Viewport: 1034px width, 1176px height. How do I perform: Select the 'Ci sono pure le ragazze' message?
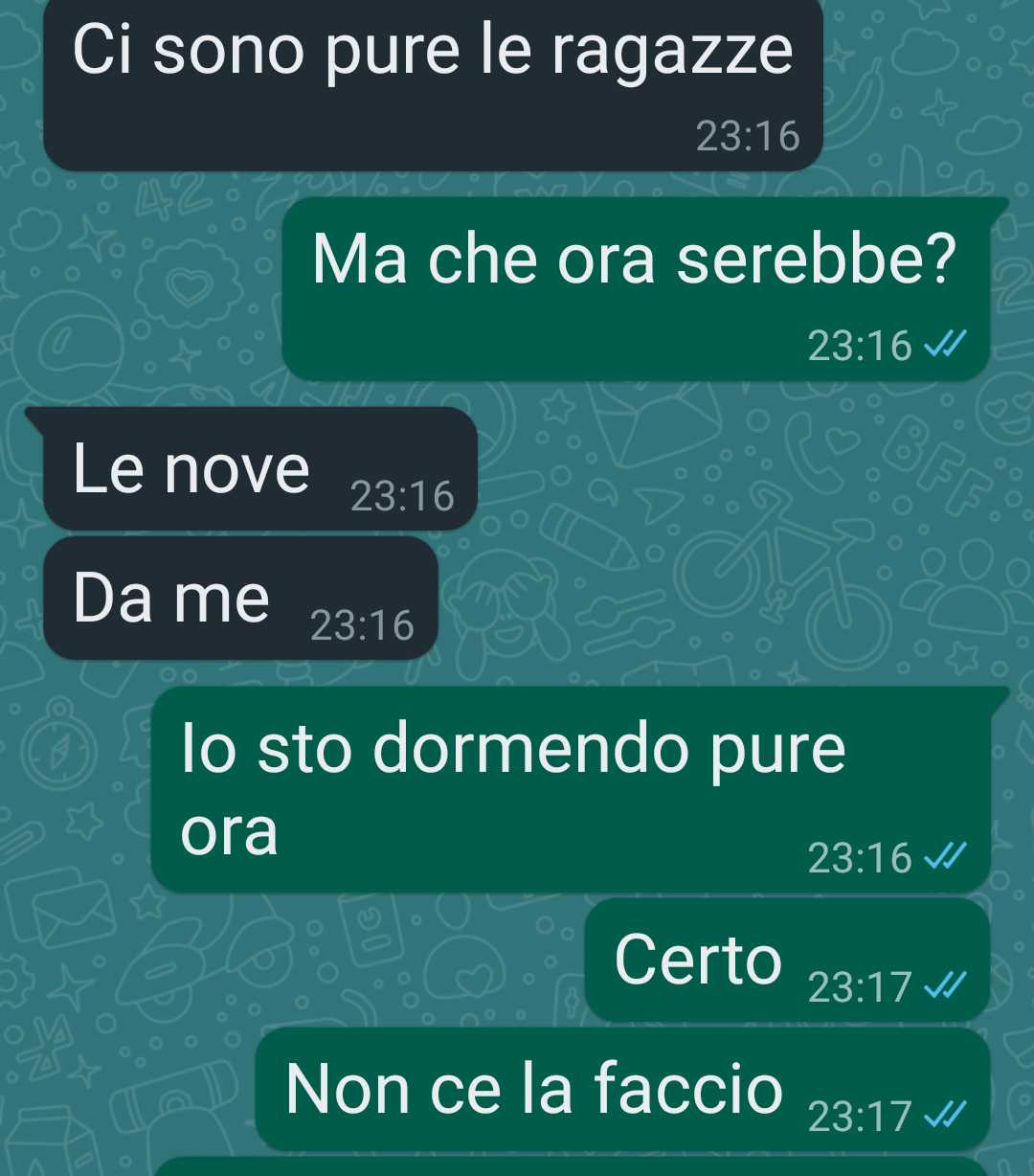tap(433, 84)
